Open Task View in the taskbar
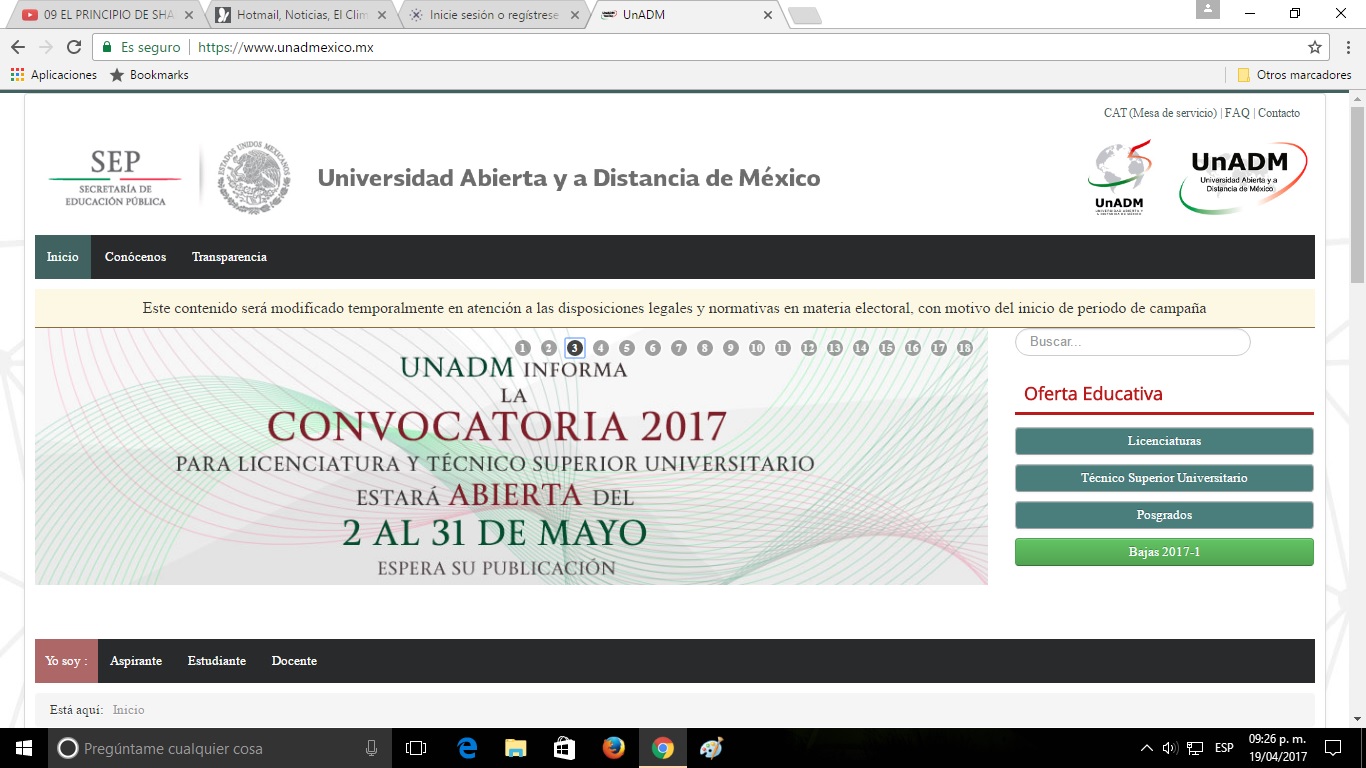 [x=416, y=748]
